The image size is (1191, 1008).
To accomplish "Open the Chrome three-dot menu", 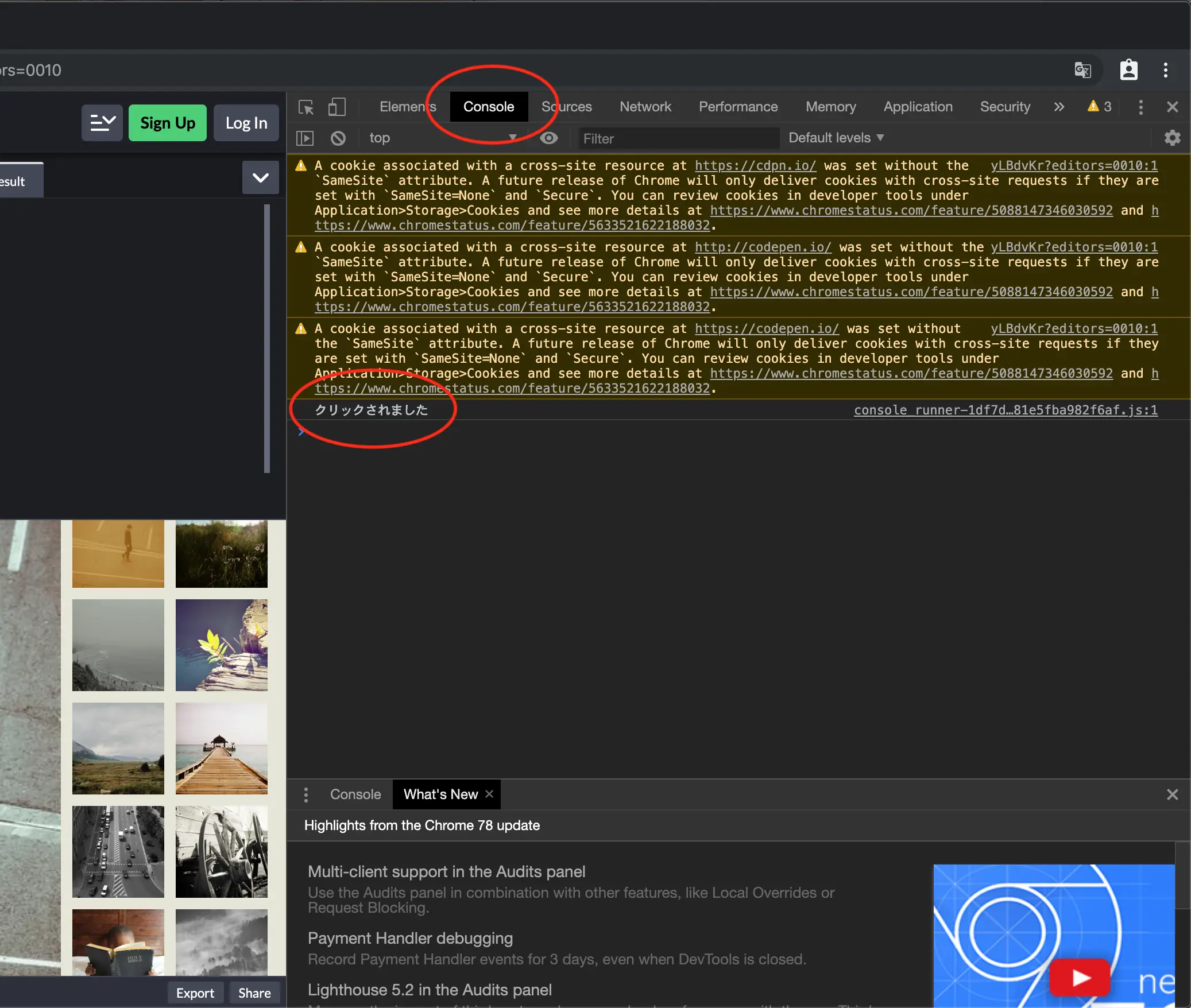I will point(1165,71).
